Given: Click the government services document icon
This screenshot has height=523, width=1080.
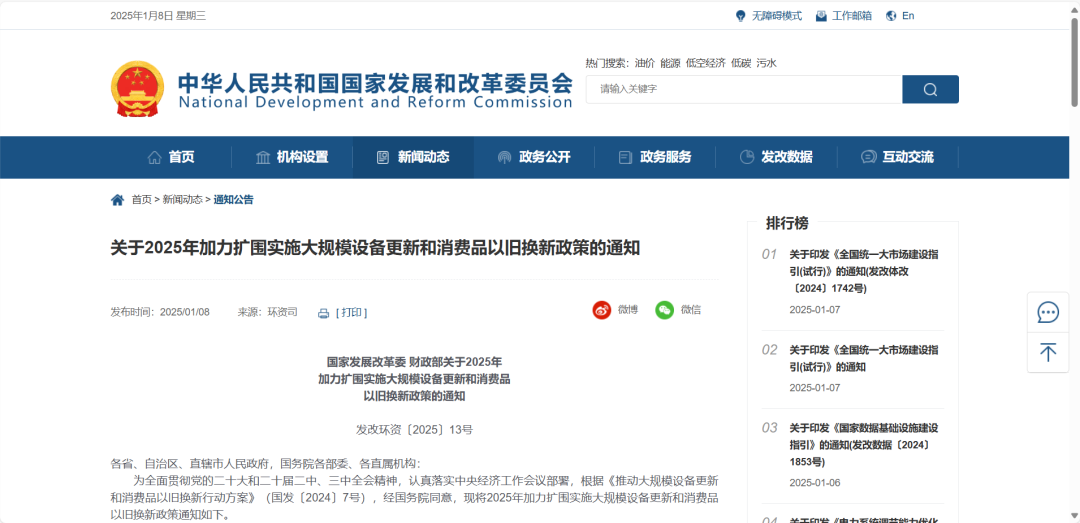Looking at the screenshot, I should tap(625, 157).
